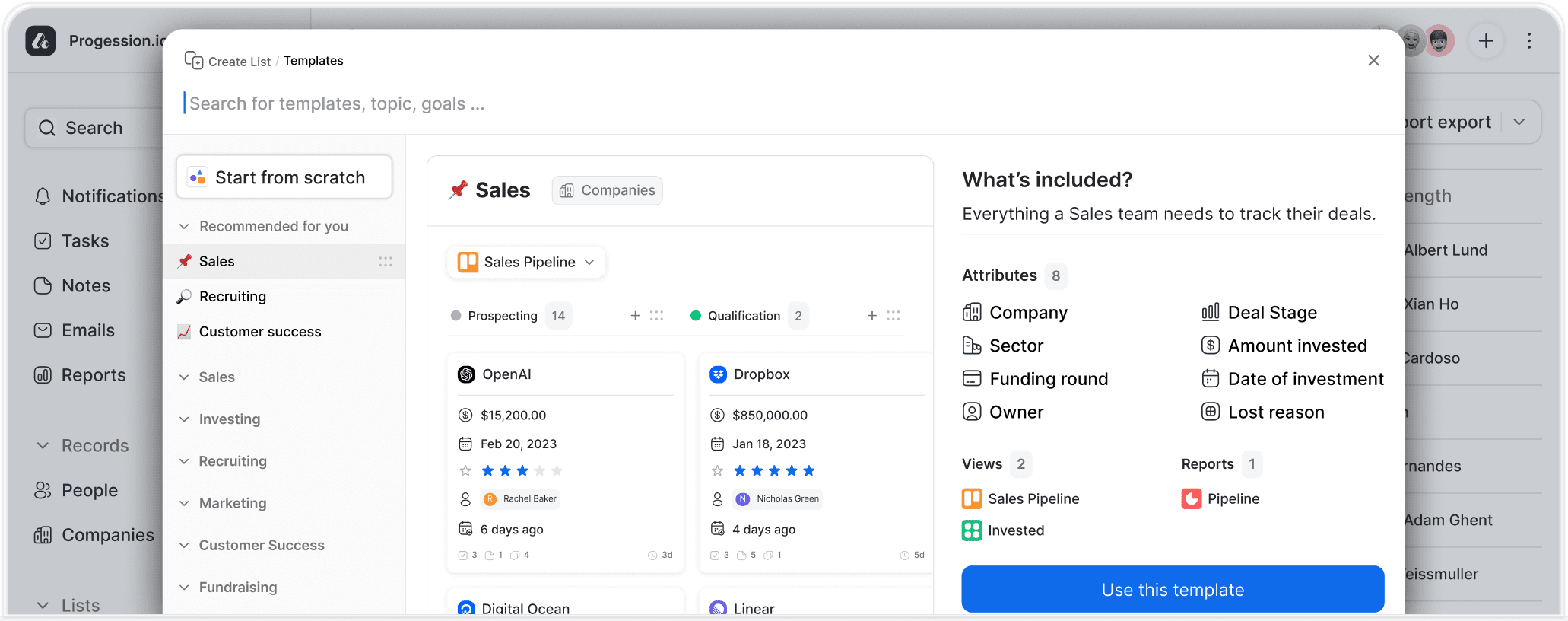Select the Invested view item
This screenshot has height=621, width=1568.
click(x=1003, y=530)
